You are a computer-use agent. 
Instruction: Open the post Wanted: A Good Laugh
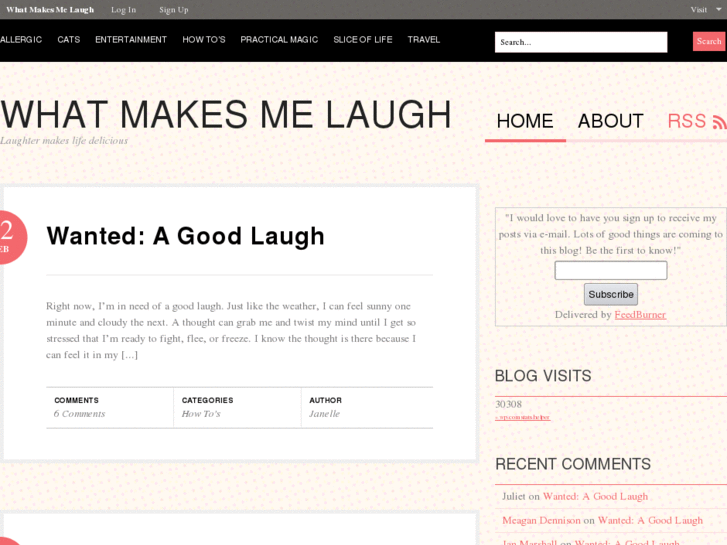click(185, 236)
